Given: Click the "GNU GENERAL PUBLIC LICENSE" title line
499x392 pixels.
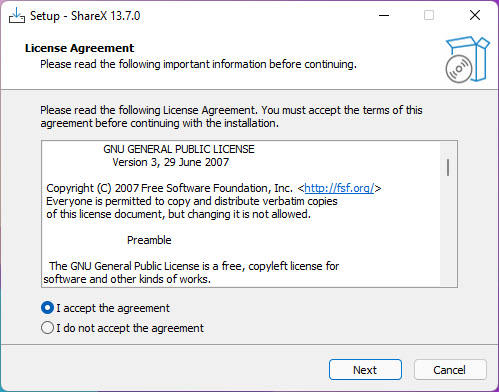Looking at the screenshot, I should (179, 149).
